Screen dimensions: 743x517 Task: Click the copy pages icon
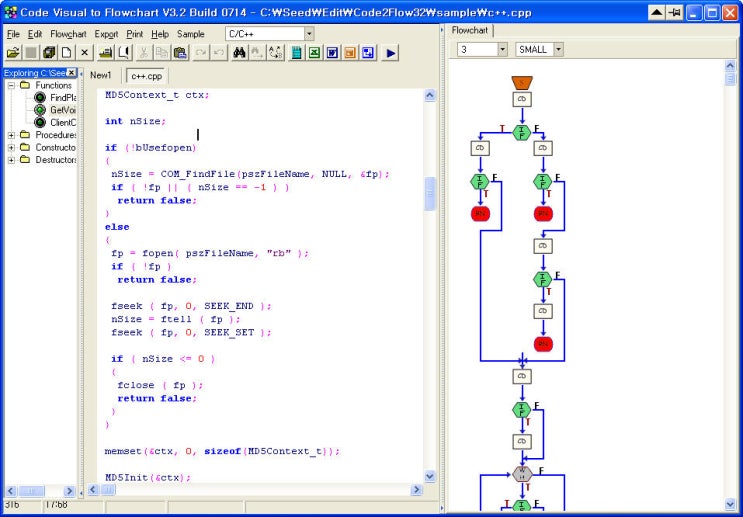coord(162,53)
